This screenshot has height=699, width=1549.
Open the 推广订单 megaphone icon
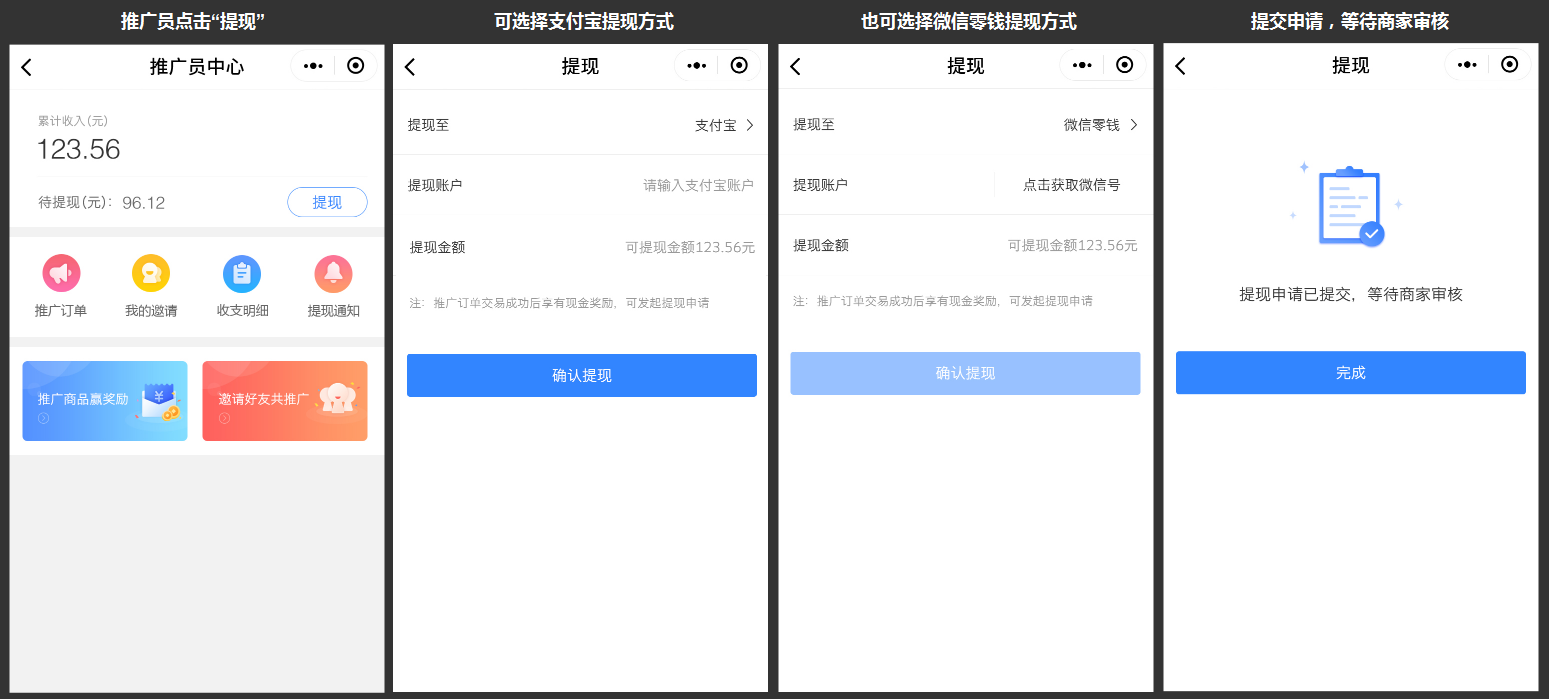(61, 273)
